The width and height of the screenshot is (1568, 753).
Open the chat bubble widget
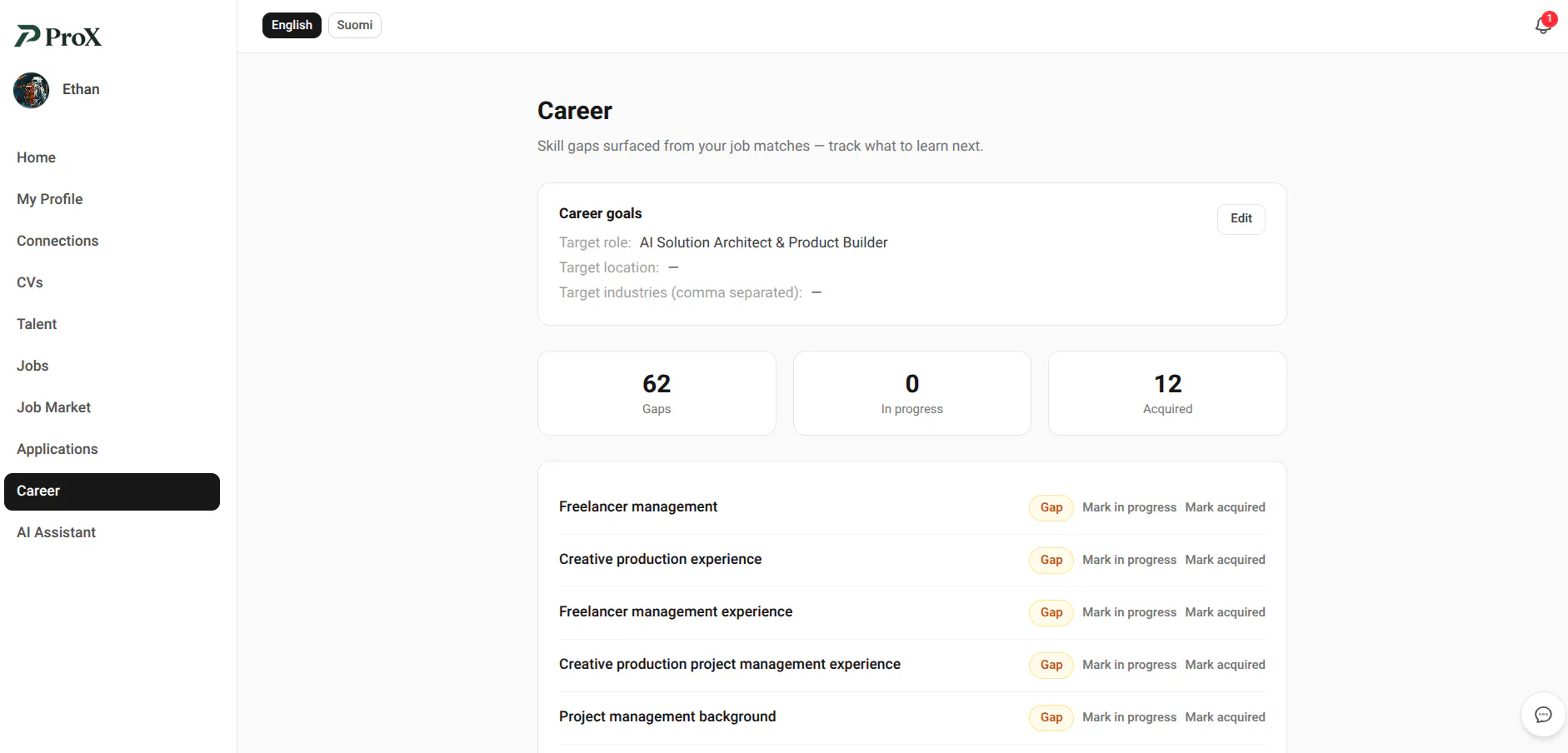1543,715
